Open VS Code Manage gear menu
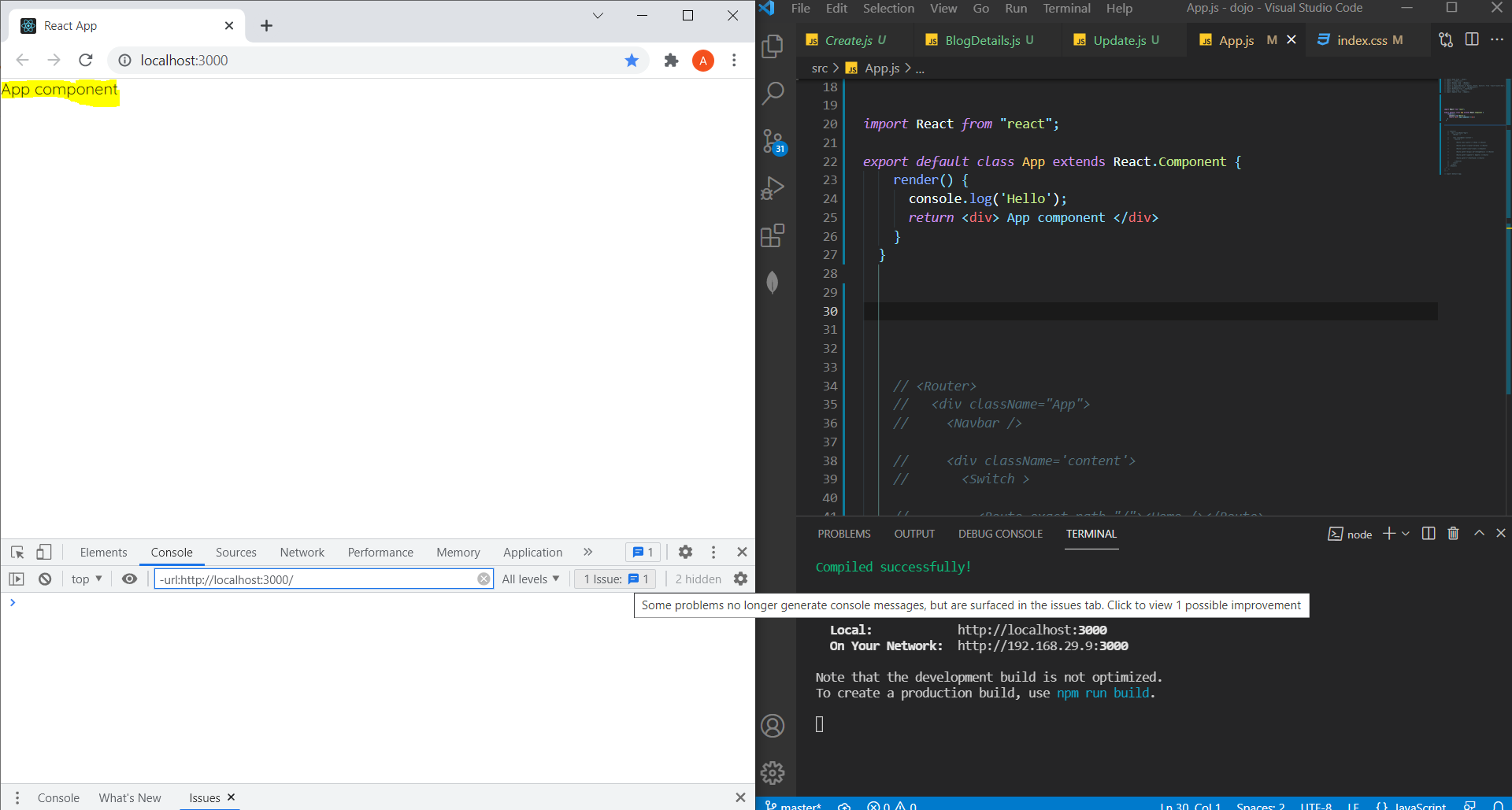 click(773, 773)
